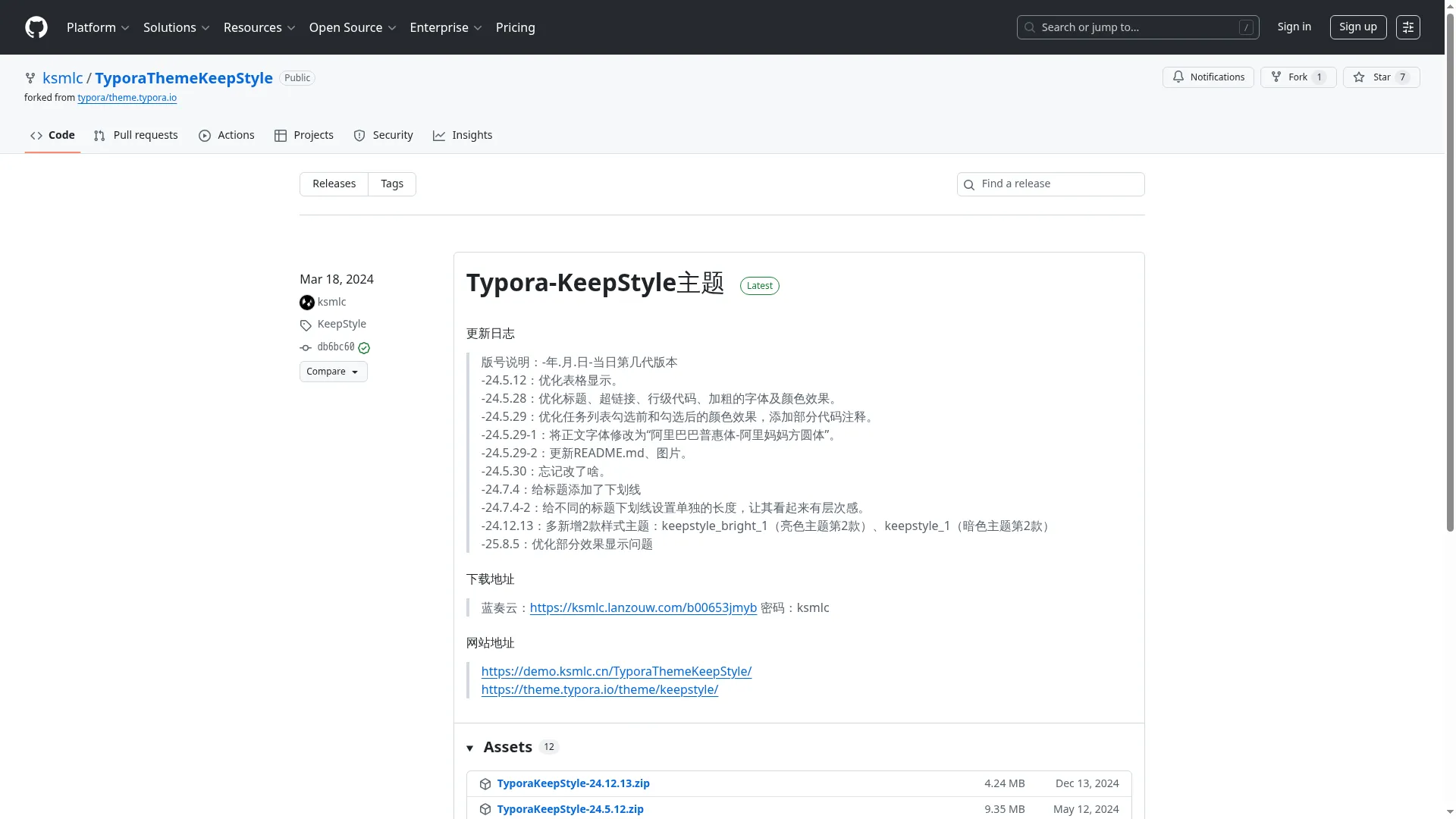Click the Sign up button
The image size is (1456, 819).
coord(1357,27)
